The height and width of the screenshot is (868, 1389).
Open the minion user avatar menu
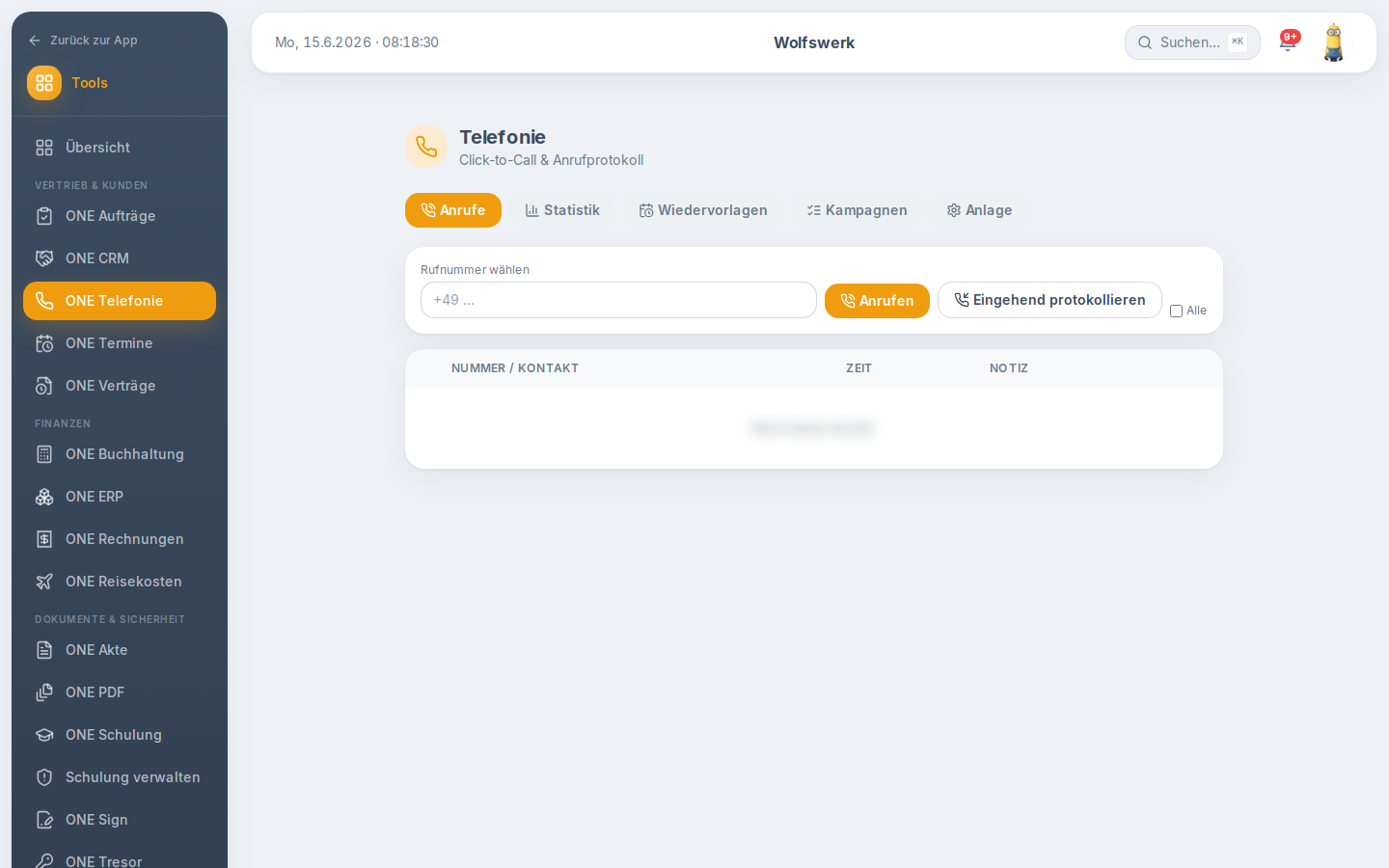point(1334,42)
